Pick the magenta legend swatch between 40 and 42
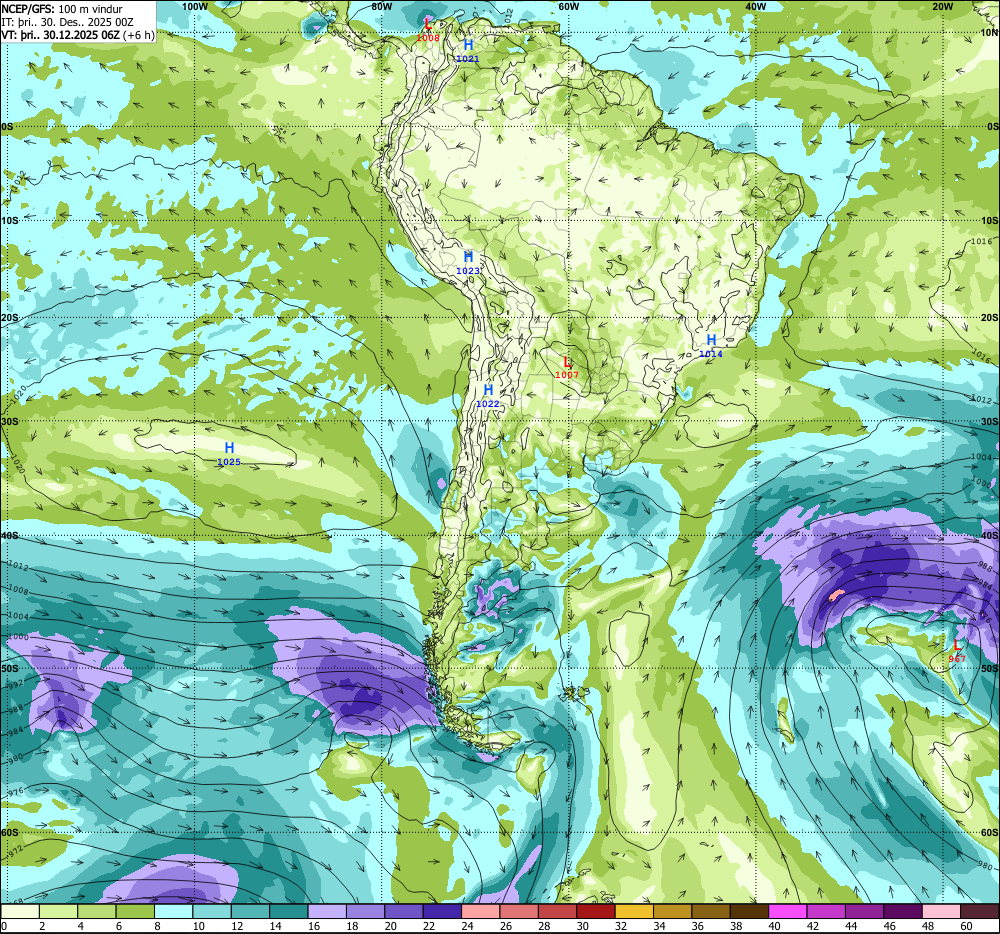Image resolution: width=1000 pixels, height=934 pixels. pyautogui.click(x=788, y=911)
